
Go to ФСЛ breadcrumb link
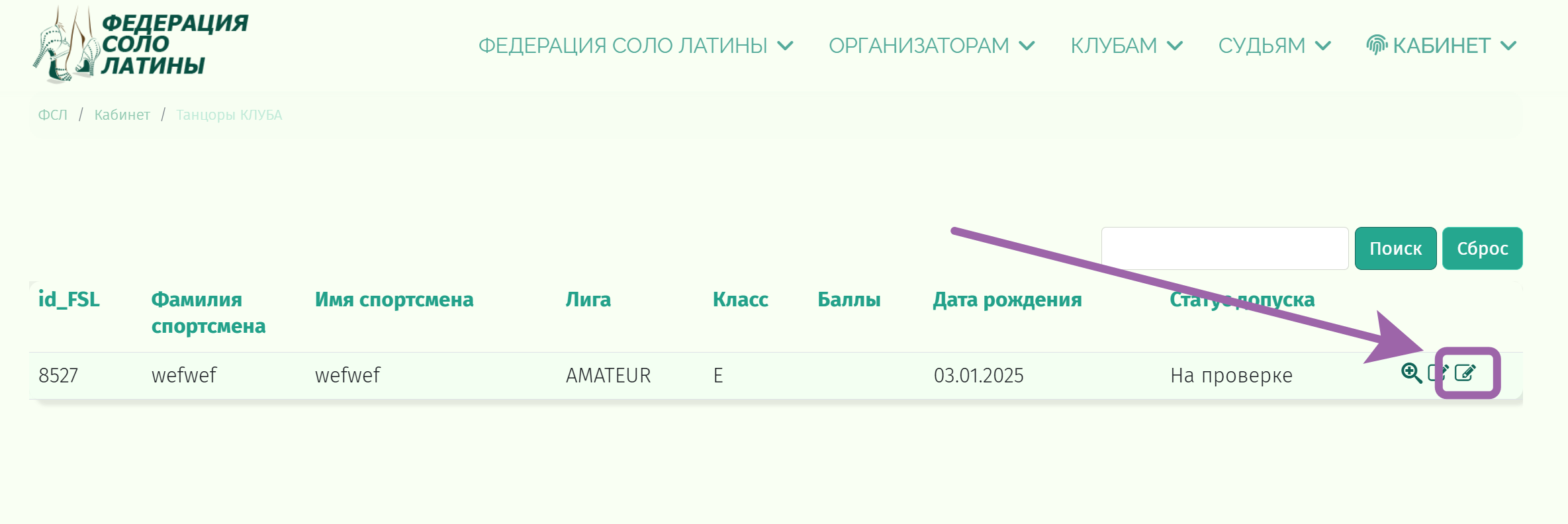pyautogui.click(x=53, y=115)
